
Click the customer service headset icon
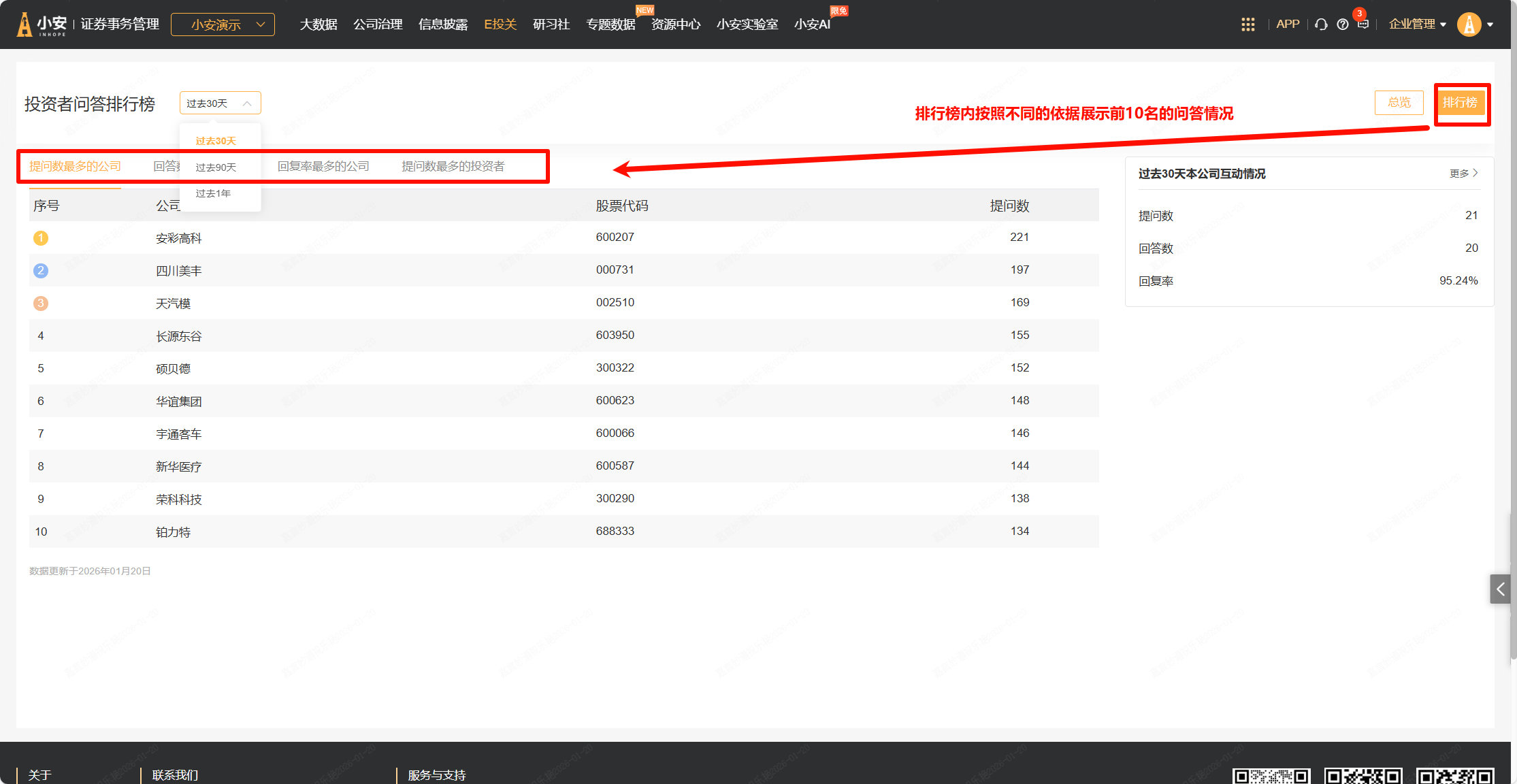(x=1321, y=24)
